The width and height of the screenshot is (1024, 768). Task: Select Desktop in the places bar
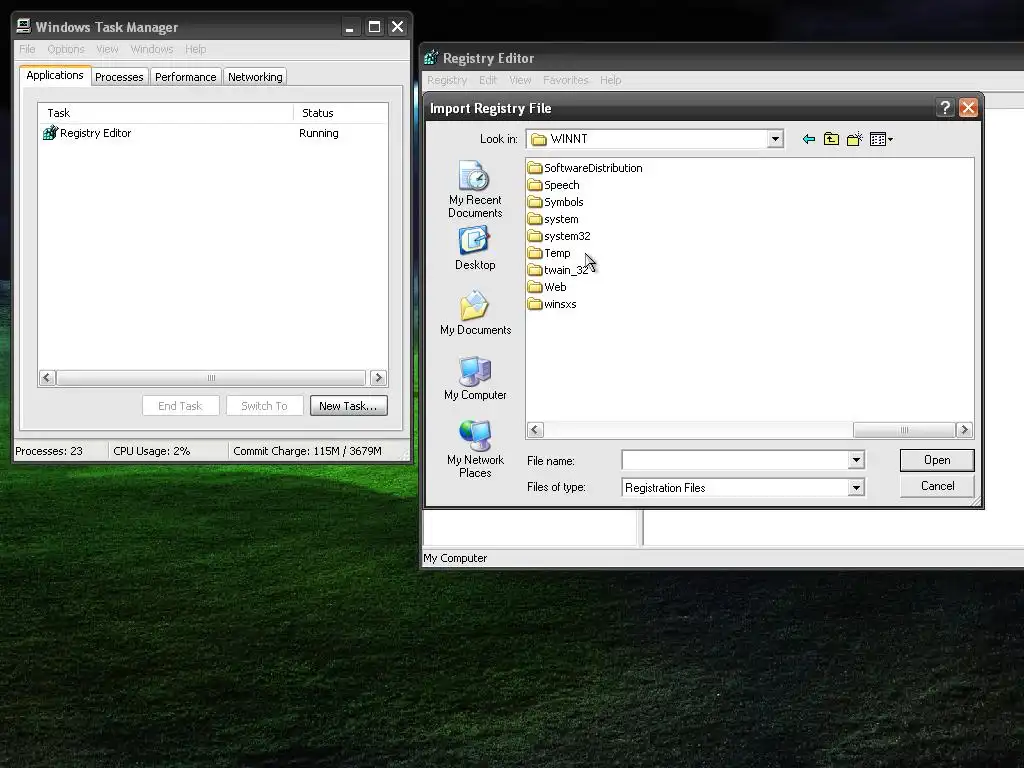click(475, 248)
